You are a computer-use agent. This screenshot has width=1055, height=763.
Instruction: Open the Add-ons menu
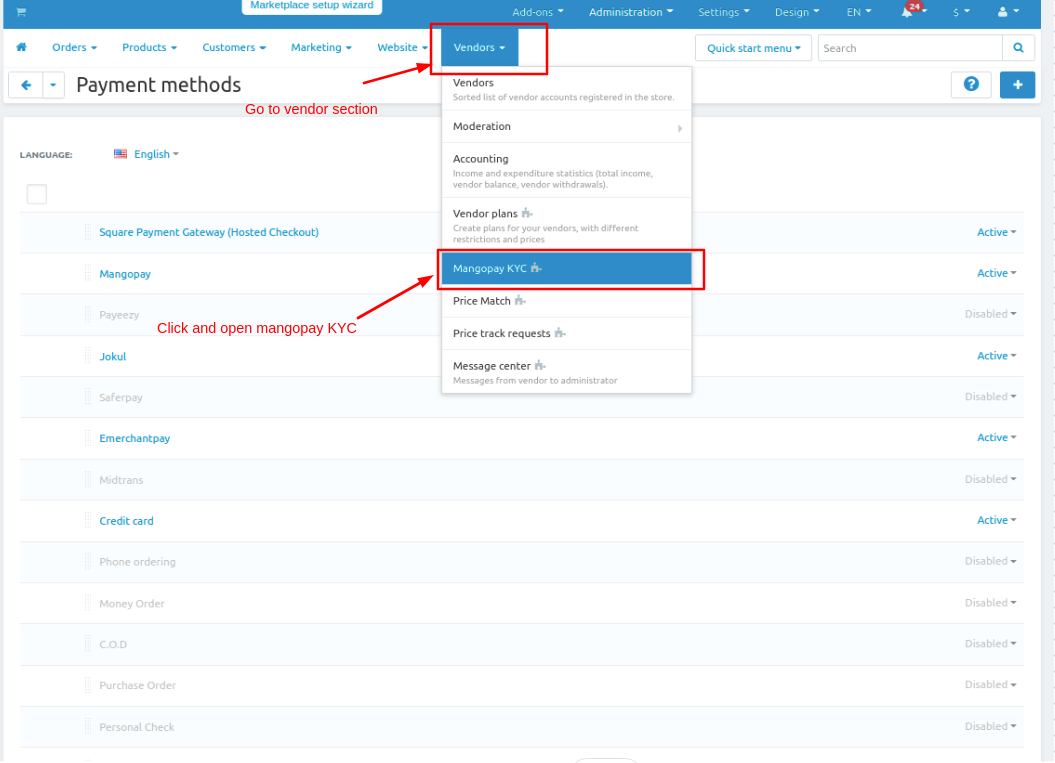tap(538, 12)
